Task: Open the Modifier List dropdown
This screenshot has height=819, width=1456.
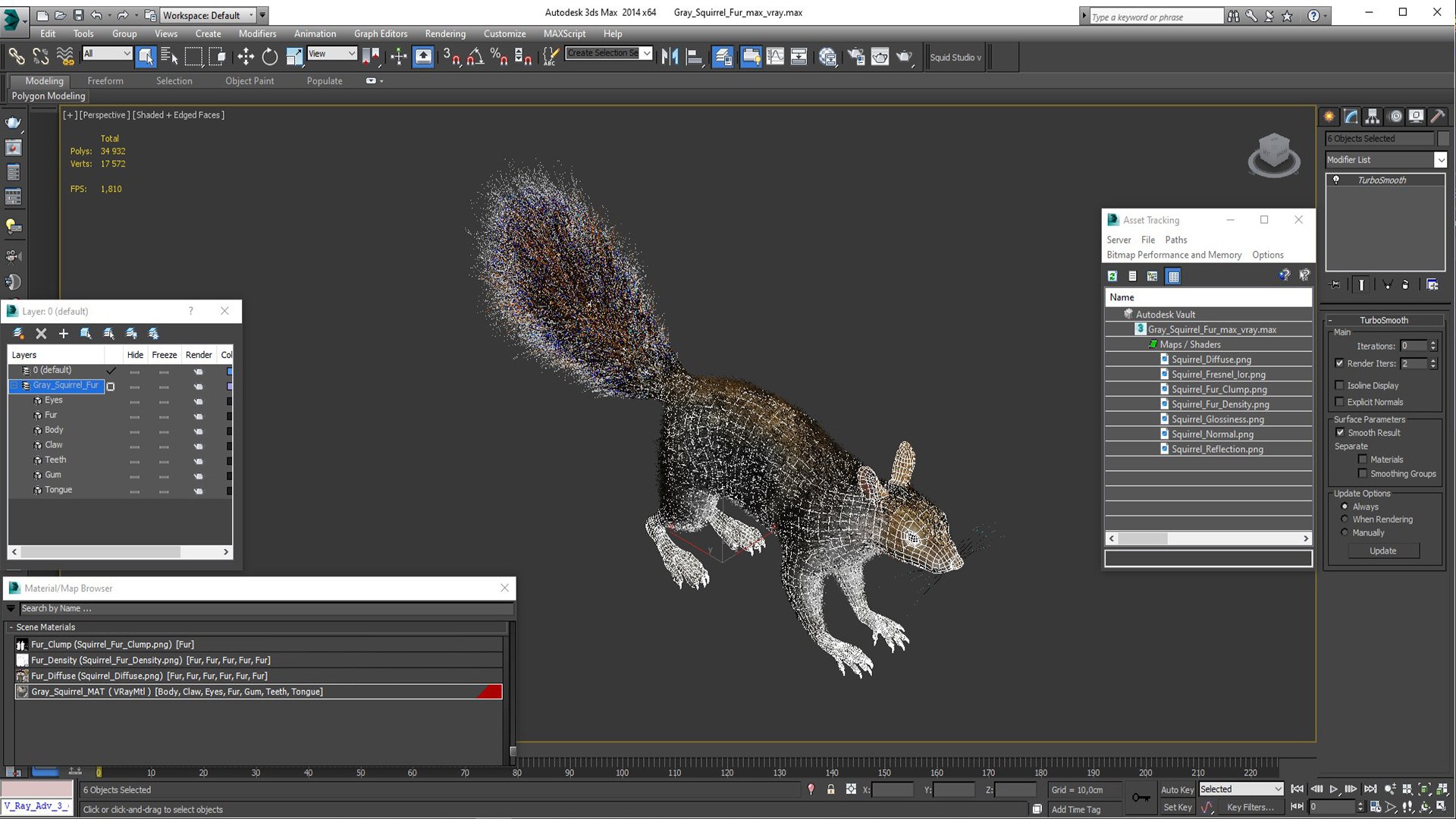Action: (x=1440, y=160)
